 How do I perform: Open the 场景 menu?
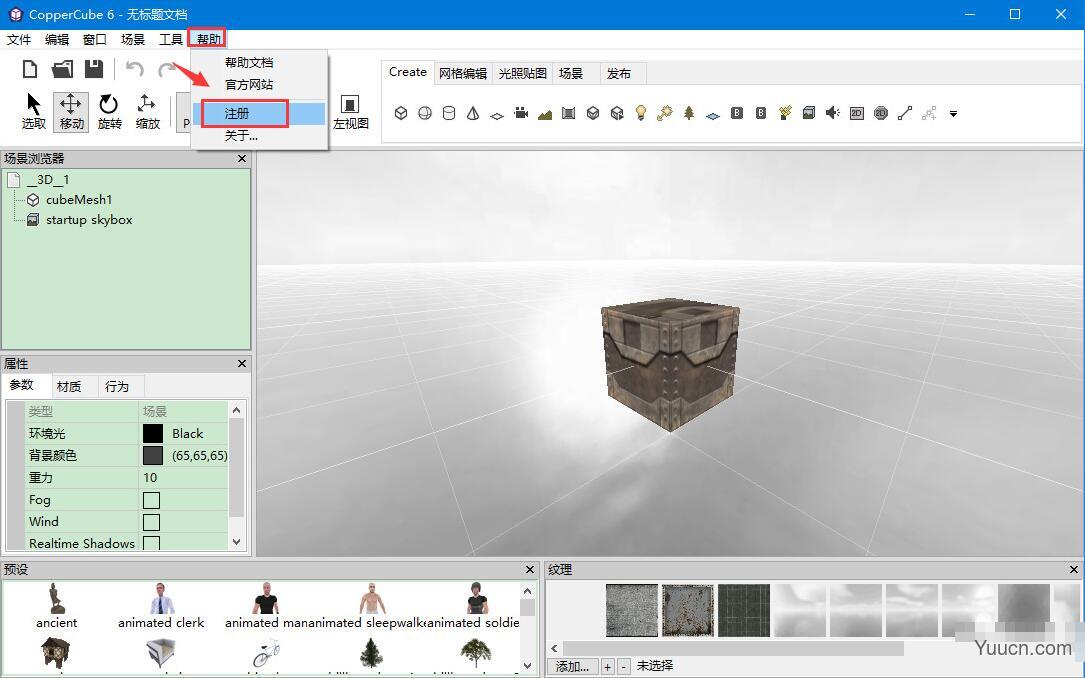132,39
